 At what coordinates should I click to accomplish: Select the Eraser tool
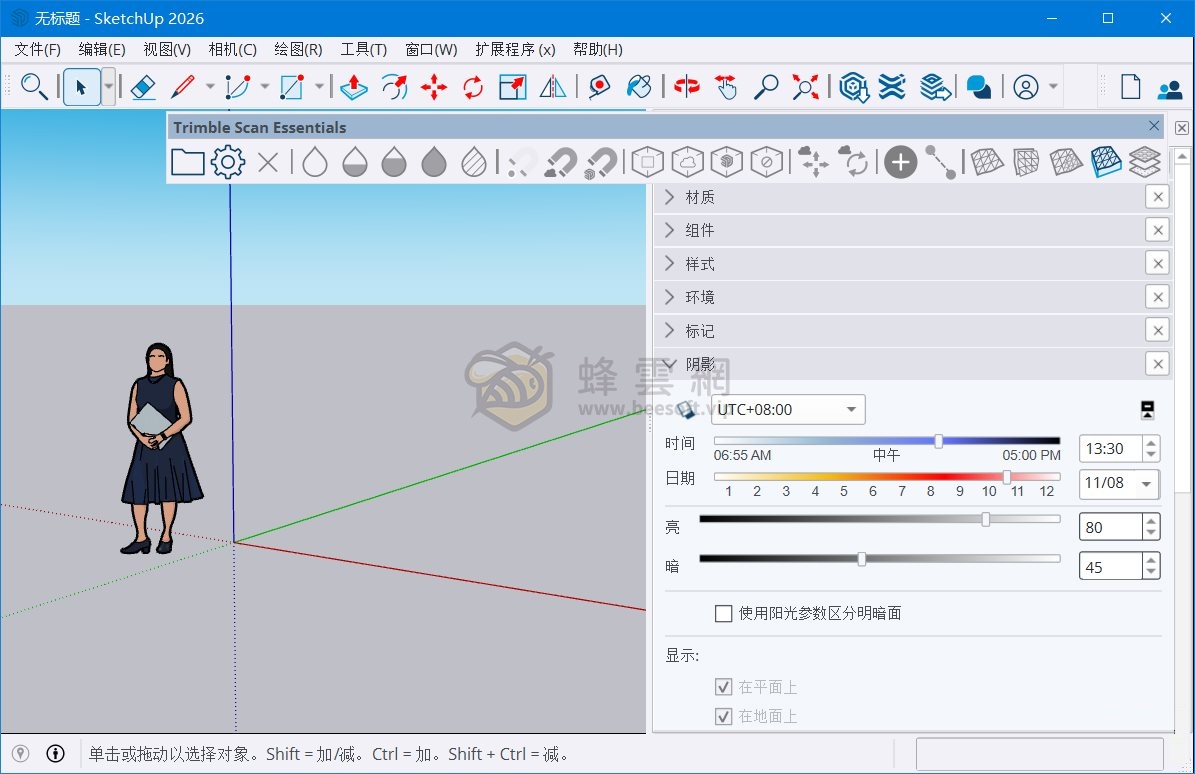(x=143, y=87)
